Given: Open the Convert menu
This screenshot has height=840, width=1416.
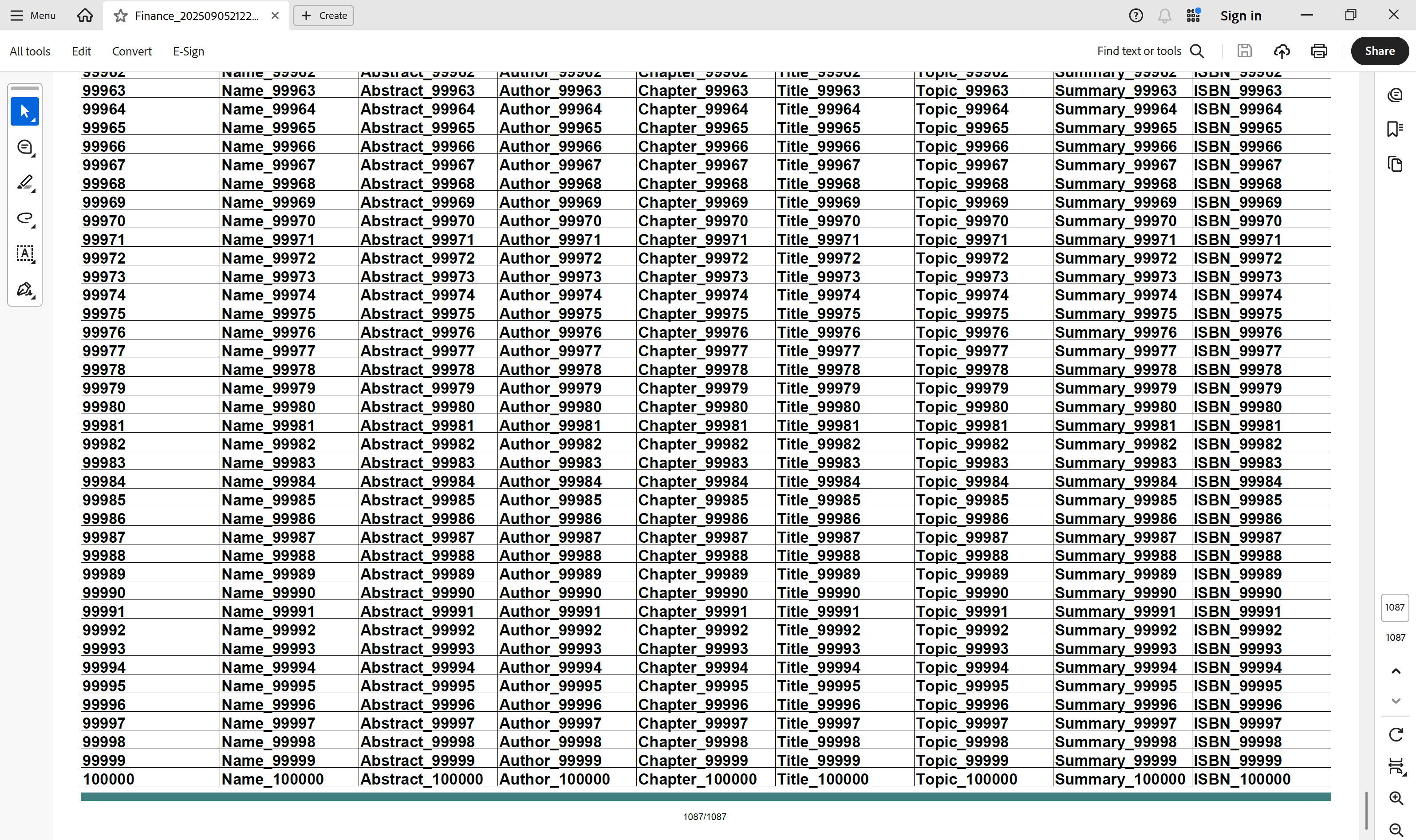Looking at the screenshot, I should [x=132, y=51].
